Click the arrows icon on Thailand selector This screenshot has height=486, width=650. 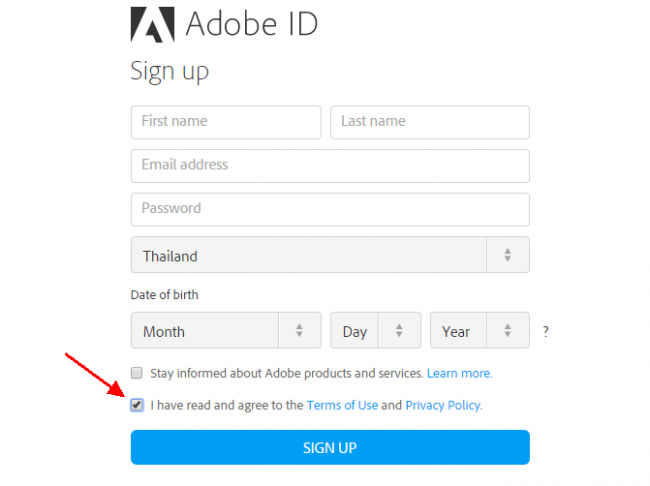pos(508,255)
